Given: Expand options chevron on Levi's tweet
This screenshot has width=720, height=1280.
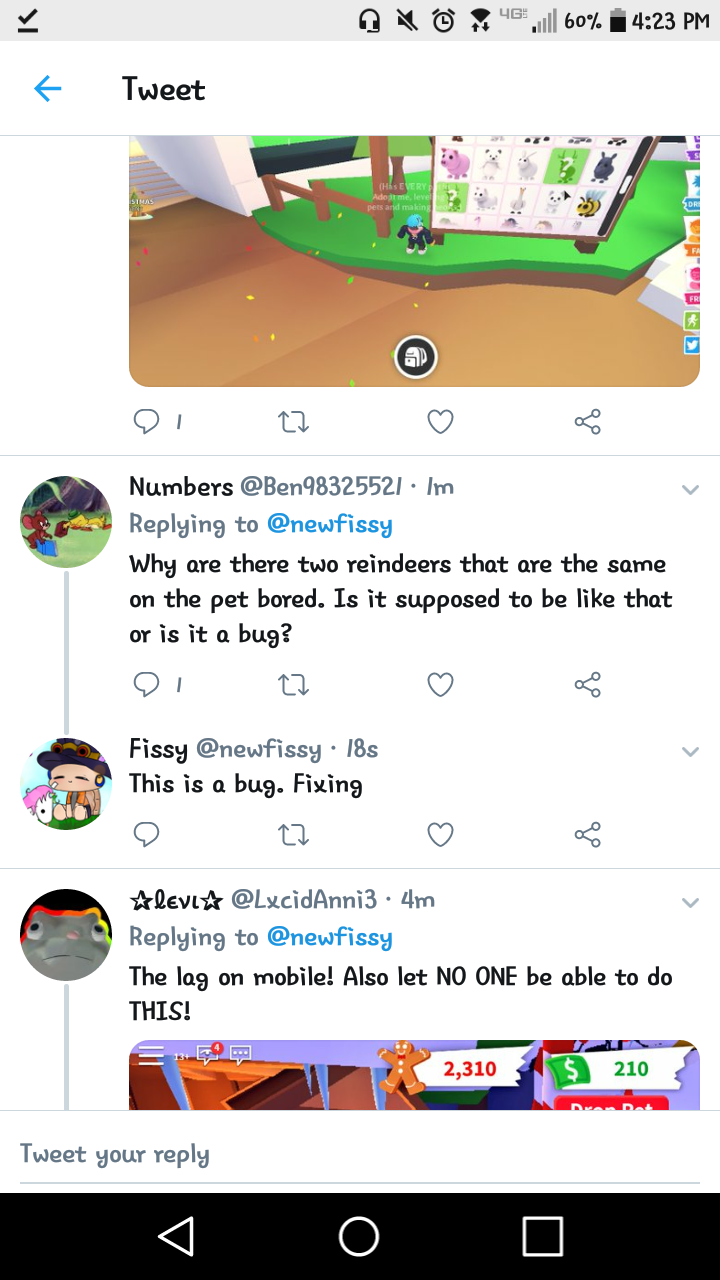Looking at the screenshot, I should [690, 903].
